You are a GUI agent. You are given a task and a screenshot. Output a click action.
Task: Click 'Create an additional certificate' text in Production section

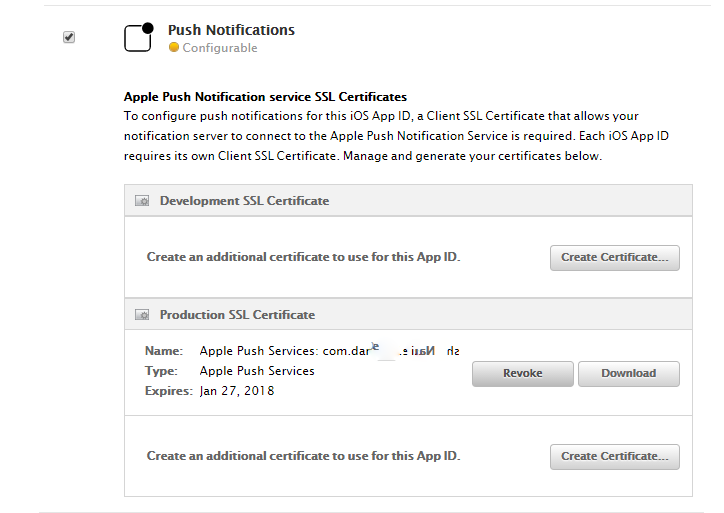click(303, 456)
